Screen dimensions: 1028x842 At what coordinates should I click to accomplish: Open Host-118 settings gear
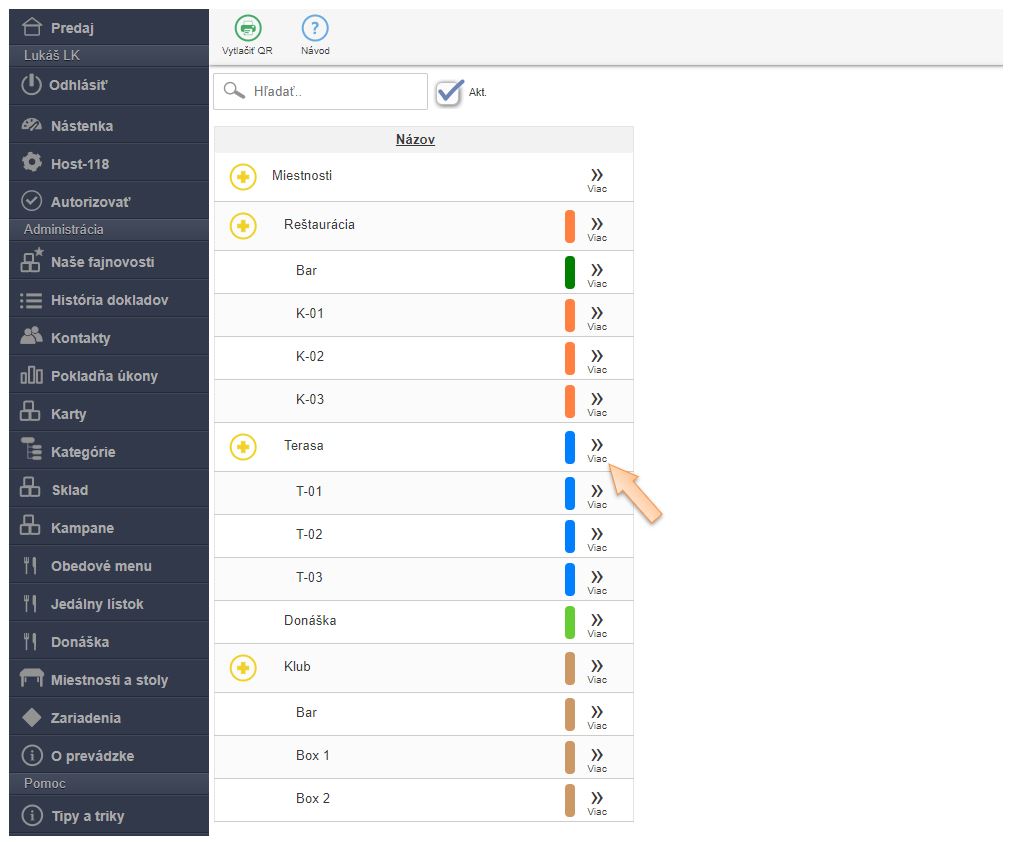tap(32, 163)
